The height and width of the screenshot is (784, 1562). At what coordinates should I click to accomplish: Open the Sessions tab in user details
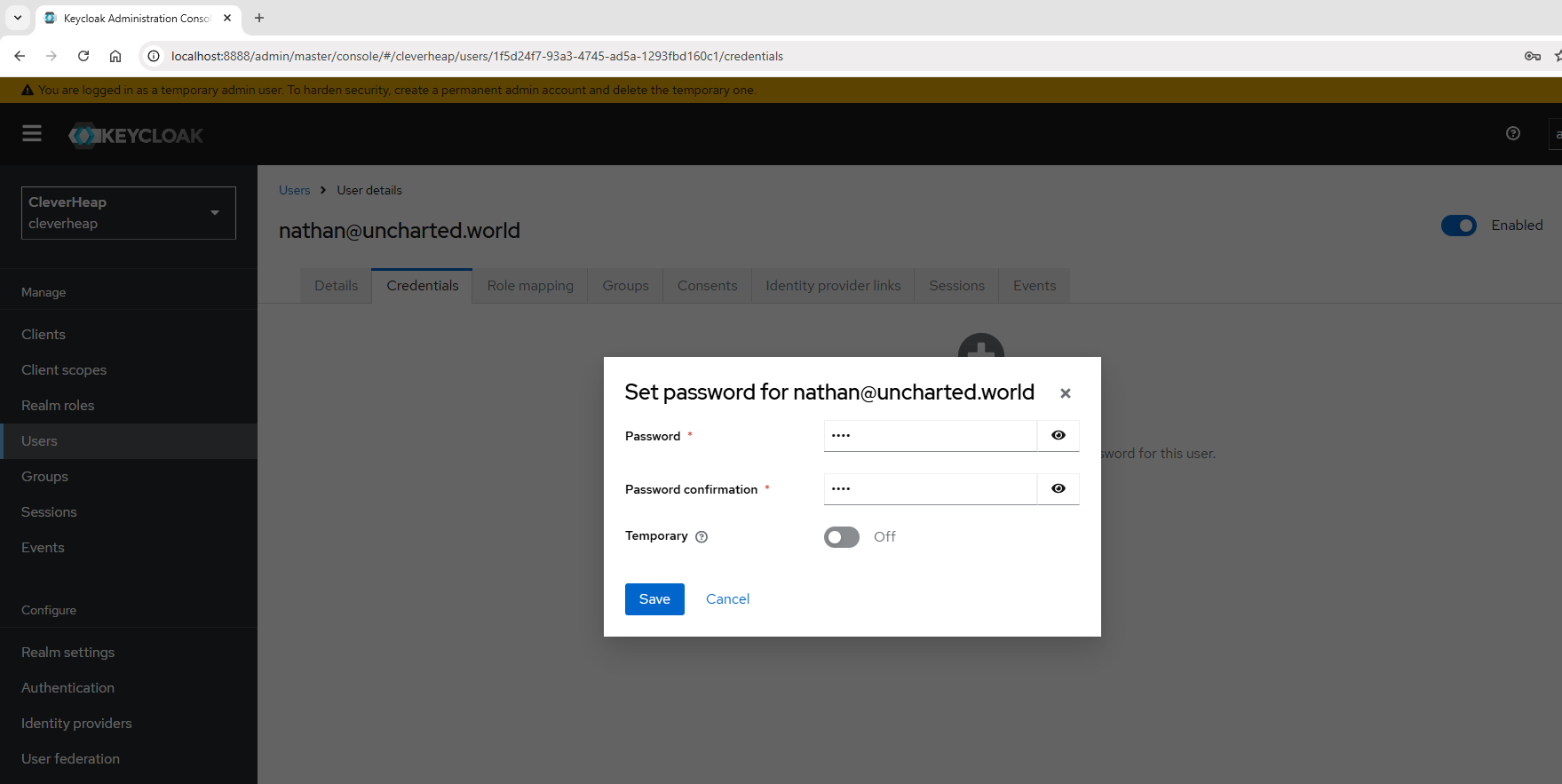tap(956, 286)
